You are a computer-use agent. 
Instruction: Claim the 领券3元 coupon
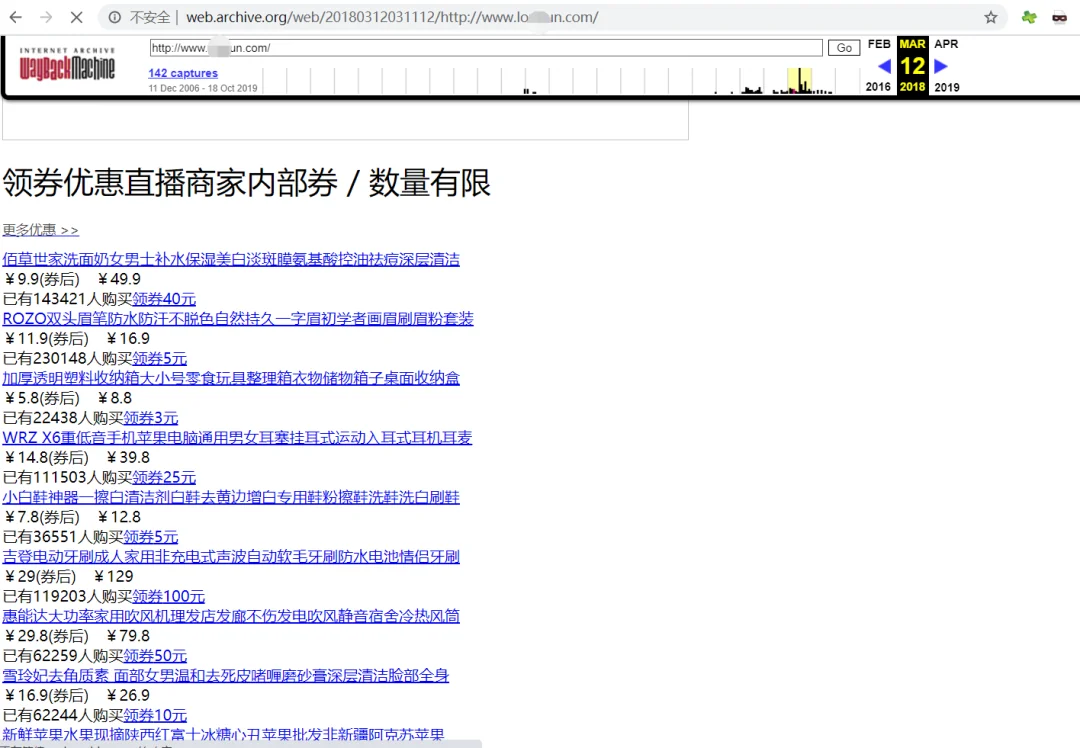click(x=151, y=418)
